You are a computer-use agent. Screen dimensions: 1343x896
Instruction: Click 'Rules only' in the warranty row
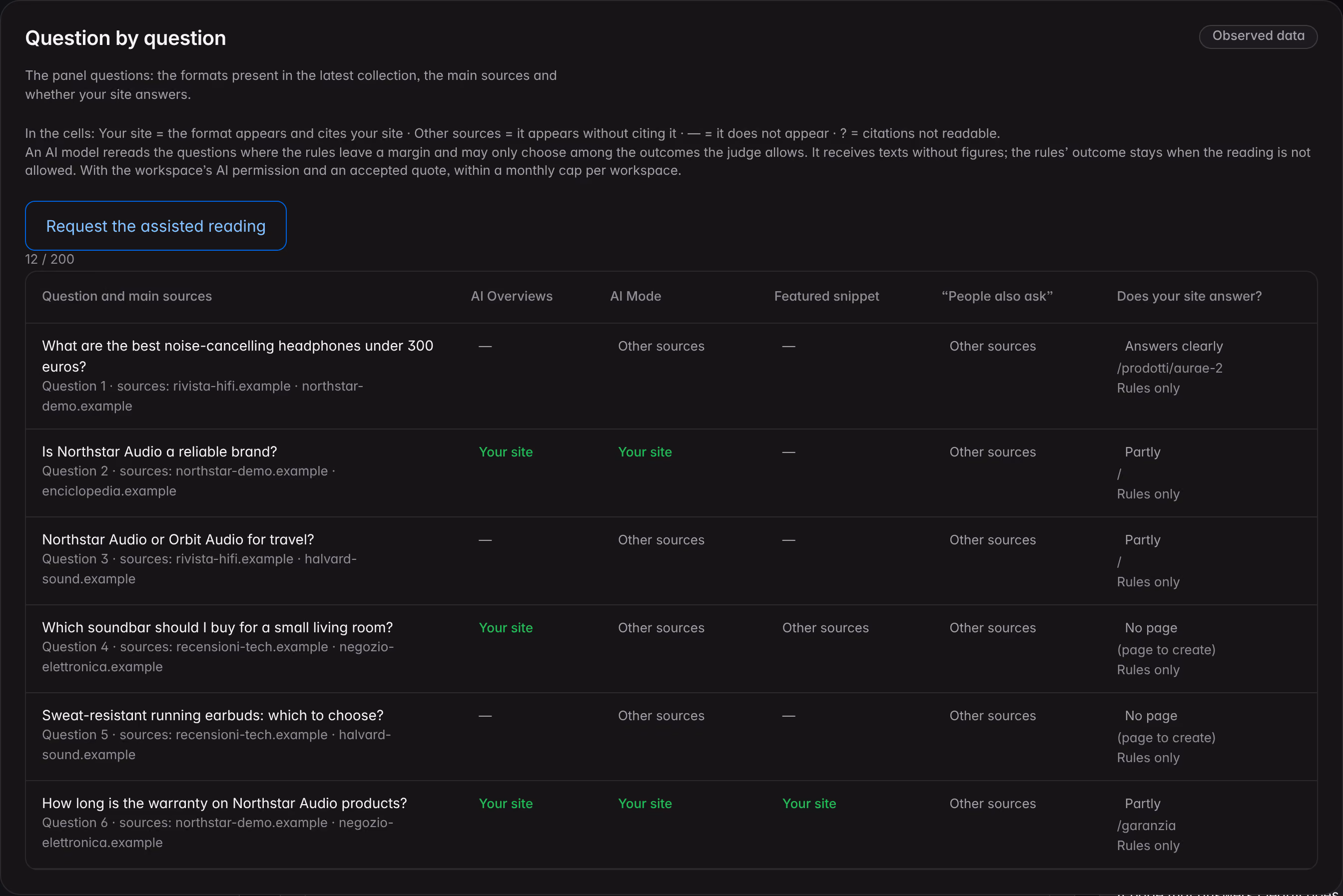(1148, 846)
